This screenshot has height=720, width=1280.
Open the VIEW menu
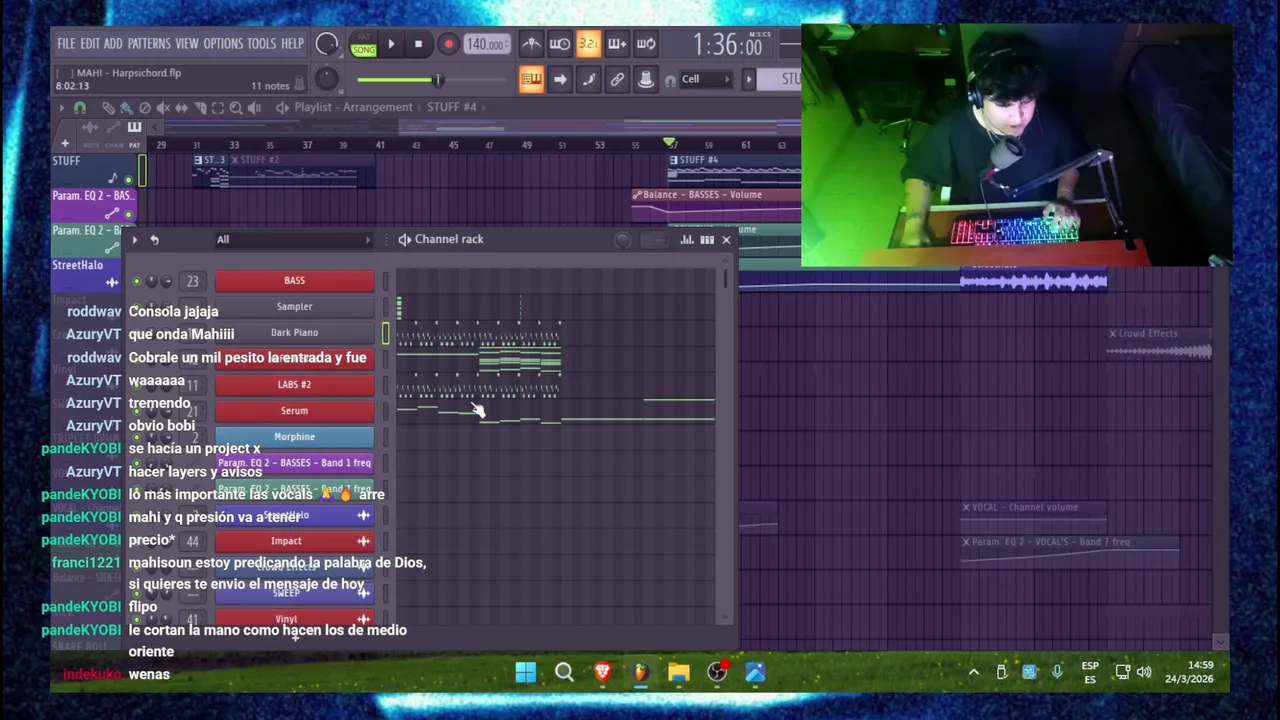[187, 44]
